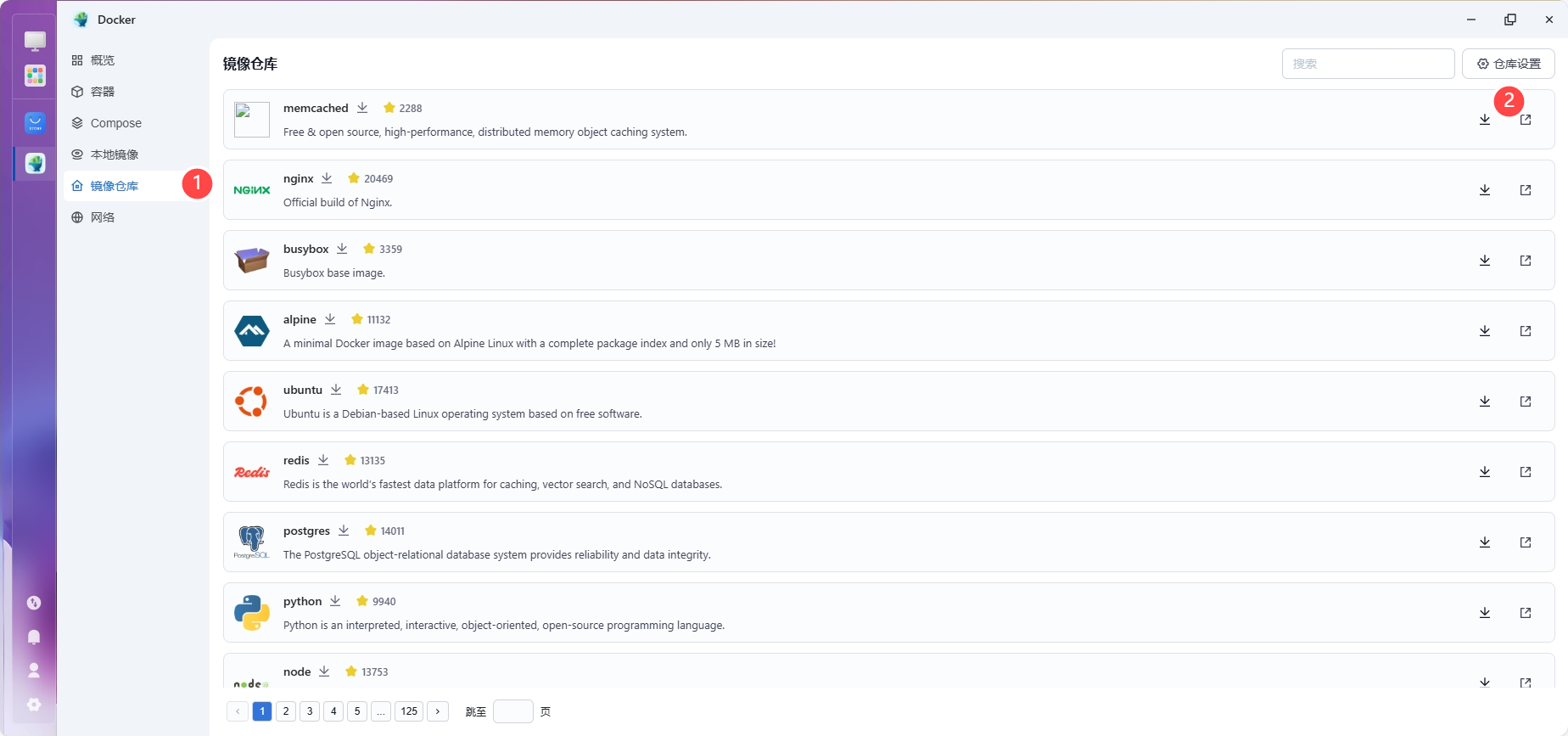1568x736 pixels.
Task: Open memcached page in external link
Action: 1526,120
